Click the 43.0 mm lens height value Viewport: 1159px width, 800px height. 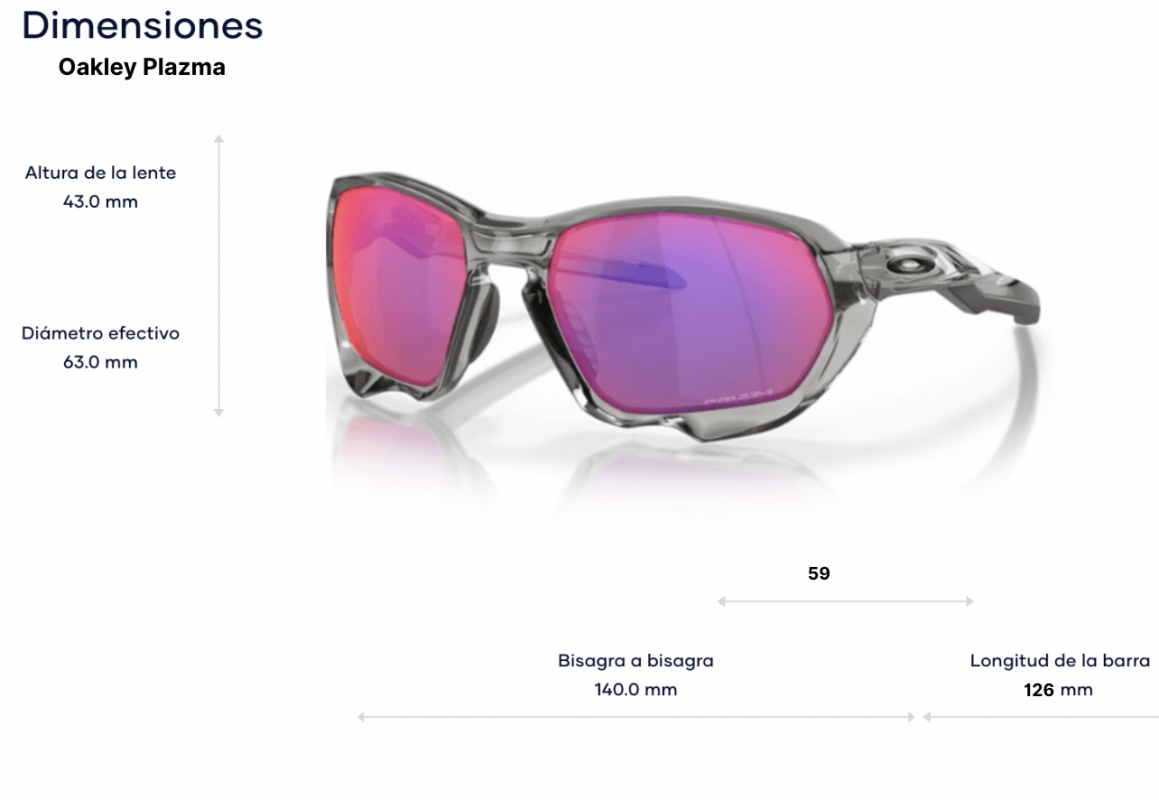coord(101,202)
